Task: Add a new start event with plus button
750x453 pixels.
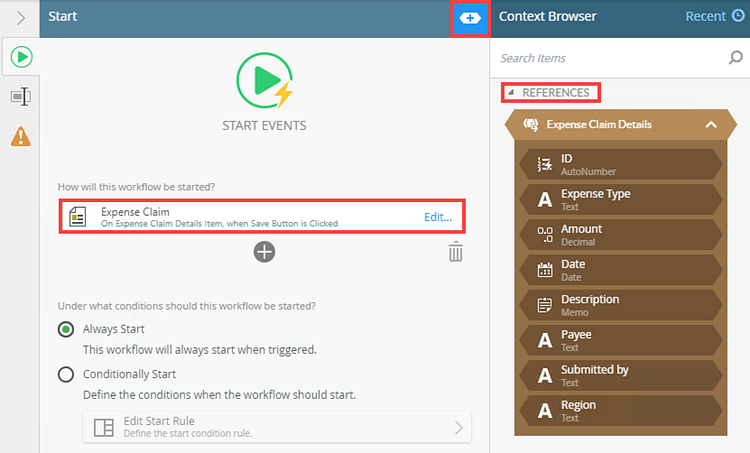Action: (x=264, y=252)
